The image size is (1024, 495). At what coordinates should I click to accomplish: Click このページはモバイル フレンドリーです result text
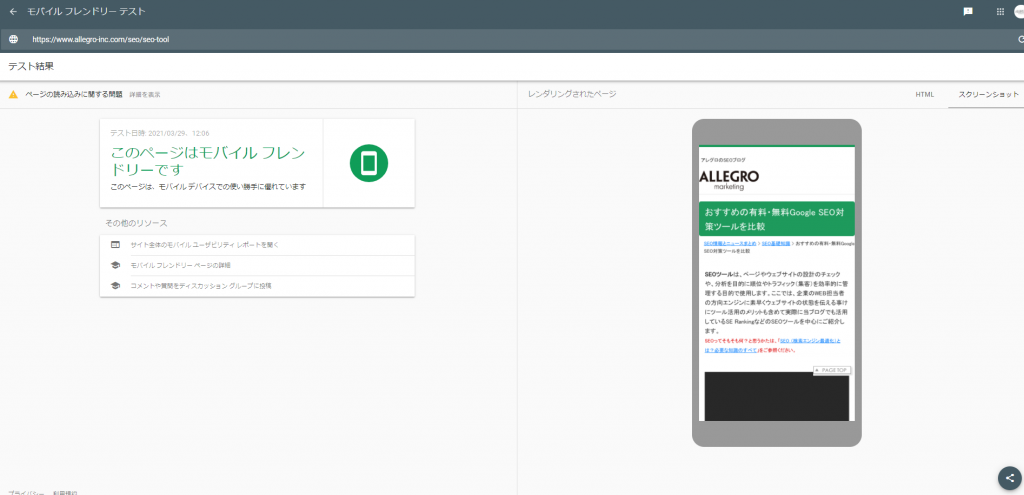(208, 161)
